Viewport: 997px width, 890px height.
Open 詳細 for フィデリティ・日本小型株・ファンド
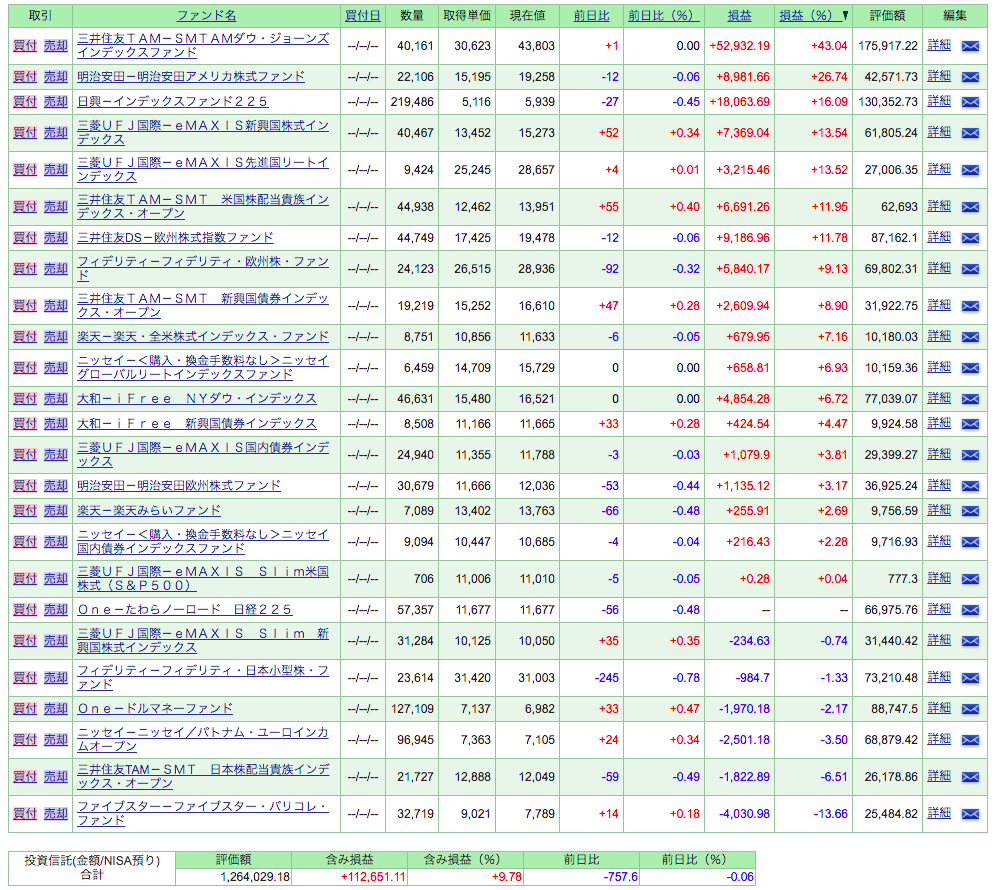pyautogui.click(x=939, y=678)
